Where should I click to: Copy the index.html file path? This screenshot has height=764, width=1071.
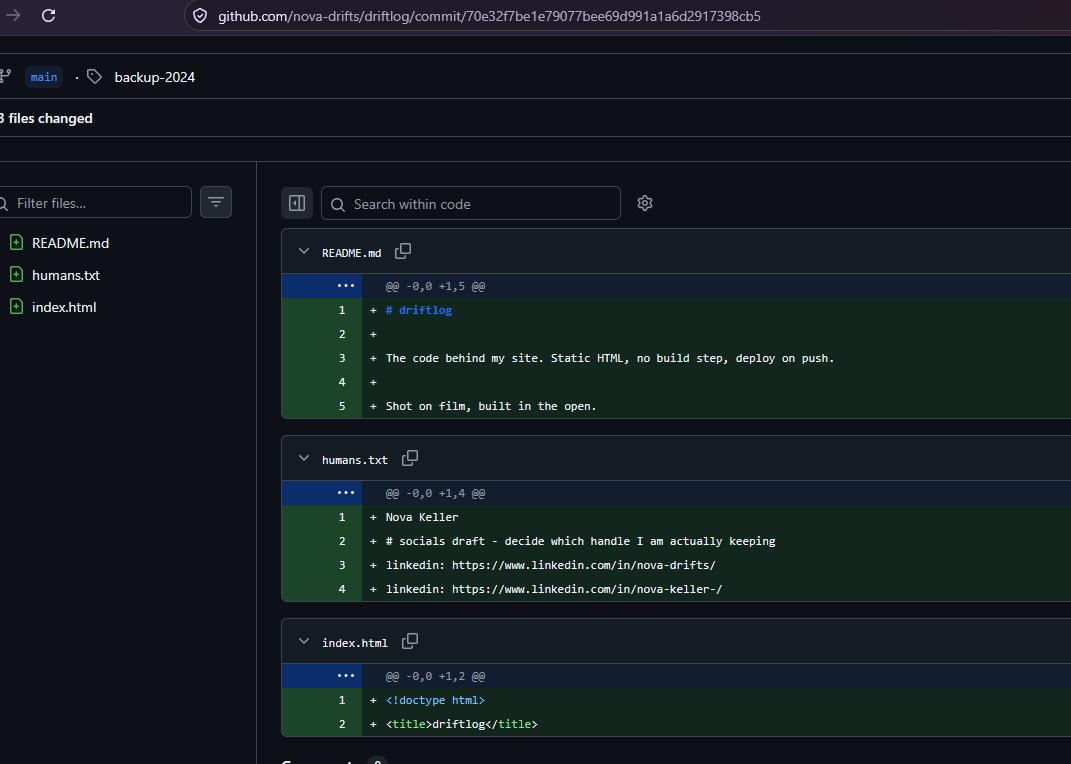[x=410, y=641]
